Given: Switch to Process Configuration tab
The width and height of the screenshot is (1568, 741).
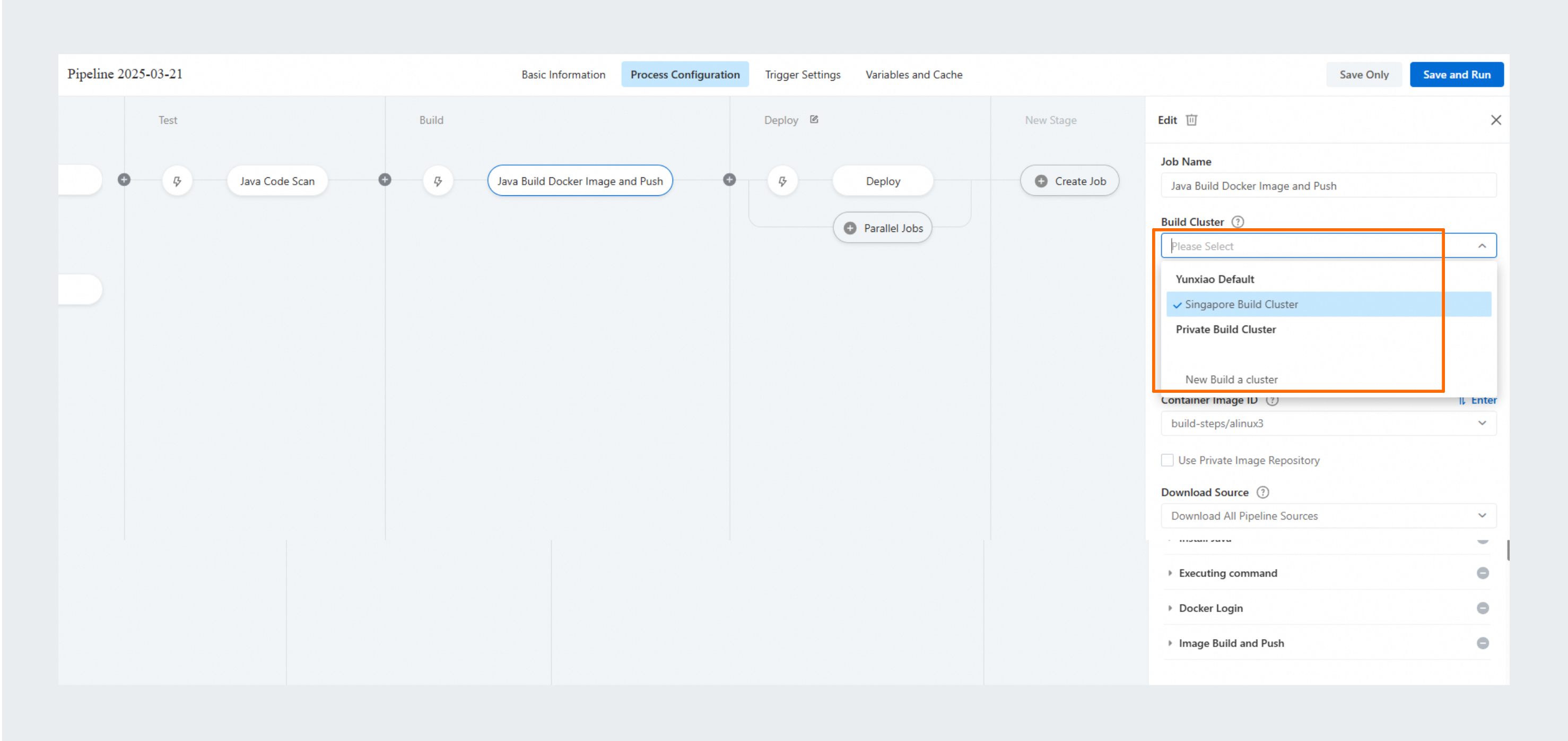Looking at the screenshot, I should (685, 74).
